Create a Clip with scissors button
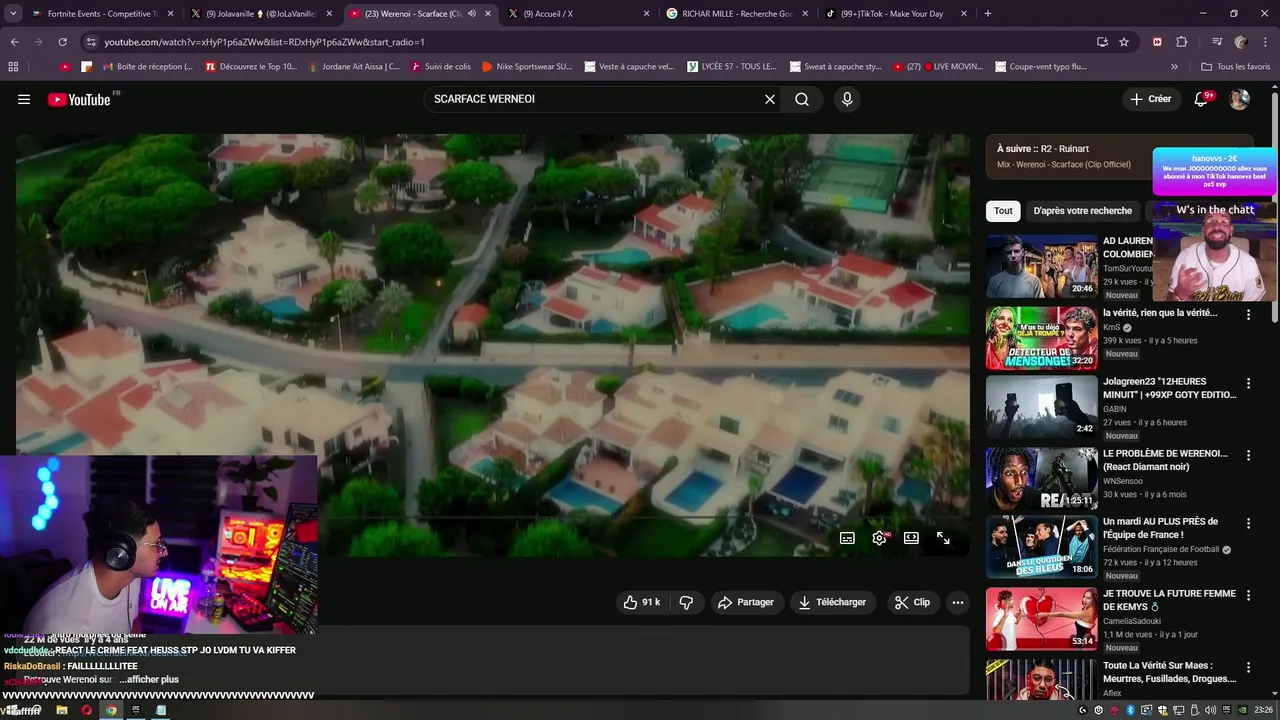 point(912,602)
